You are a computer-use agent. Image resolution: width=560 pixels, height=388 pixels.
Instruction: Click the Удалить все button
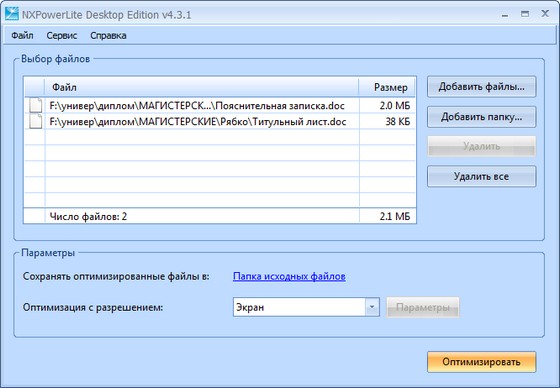[481, 176]
